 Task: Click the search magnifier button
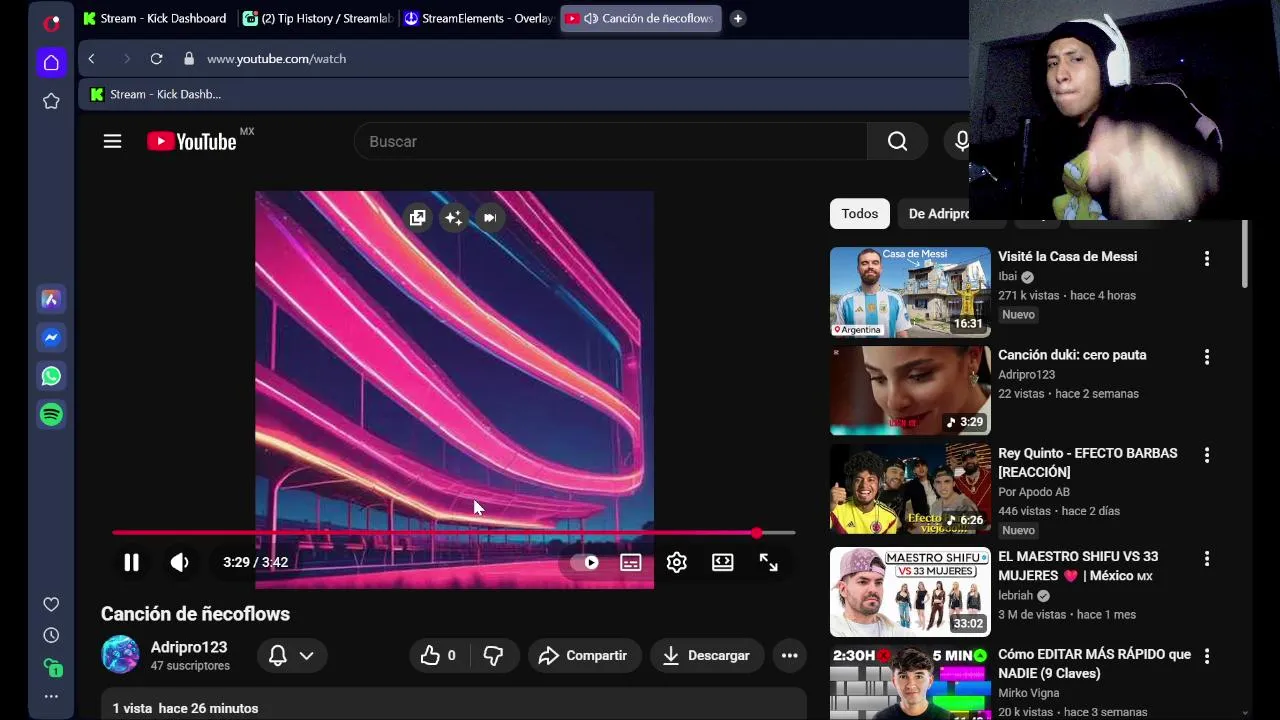tap(897, 142)
